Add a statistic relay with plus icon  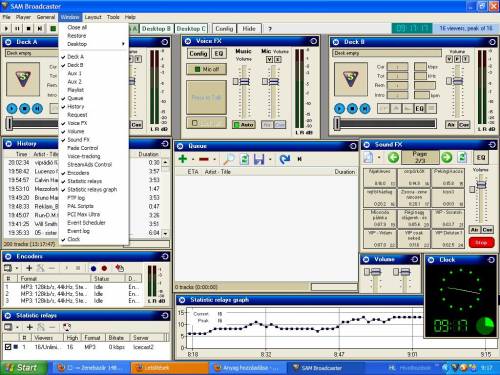pyautogui.click(x=29, y=327)
